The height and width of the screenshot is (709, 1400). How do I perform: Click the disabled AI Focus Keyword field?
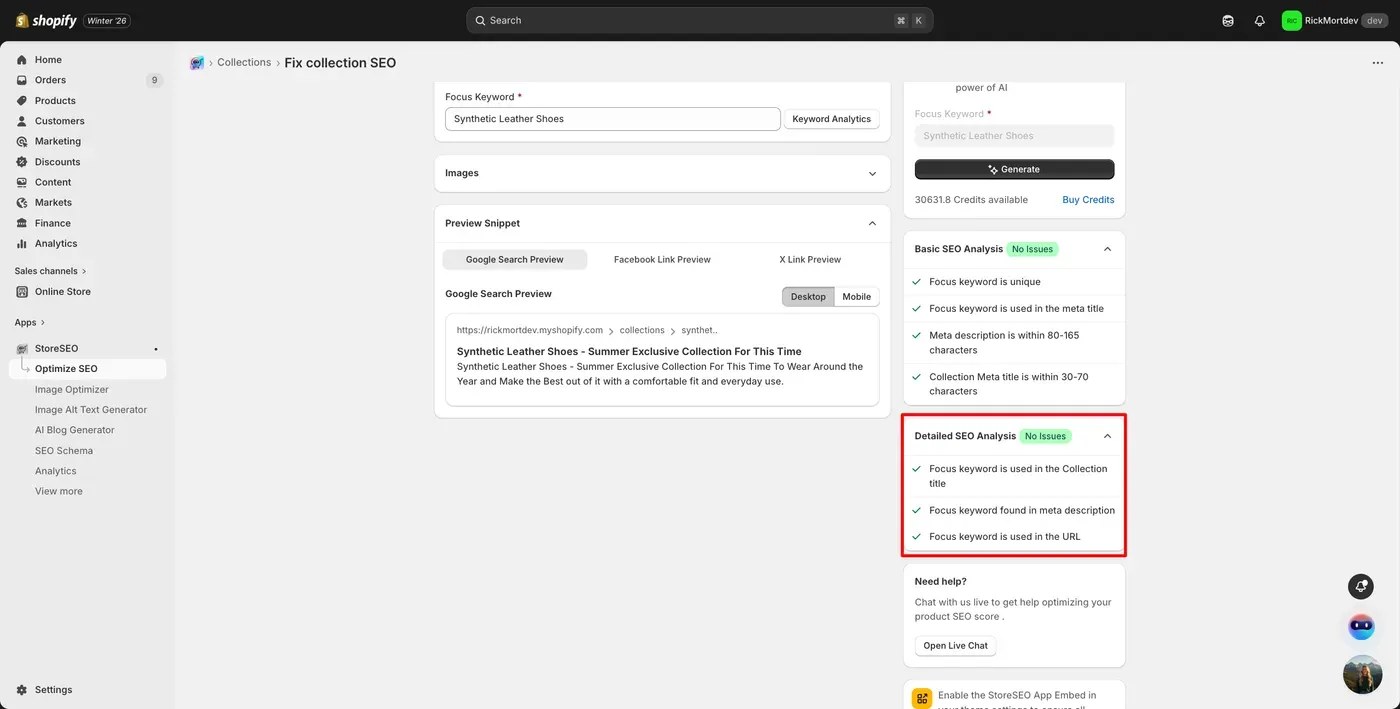(1014, 136)
